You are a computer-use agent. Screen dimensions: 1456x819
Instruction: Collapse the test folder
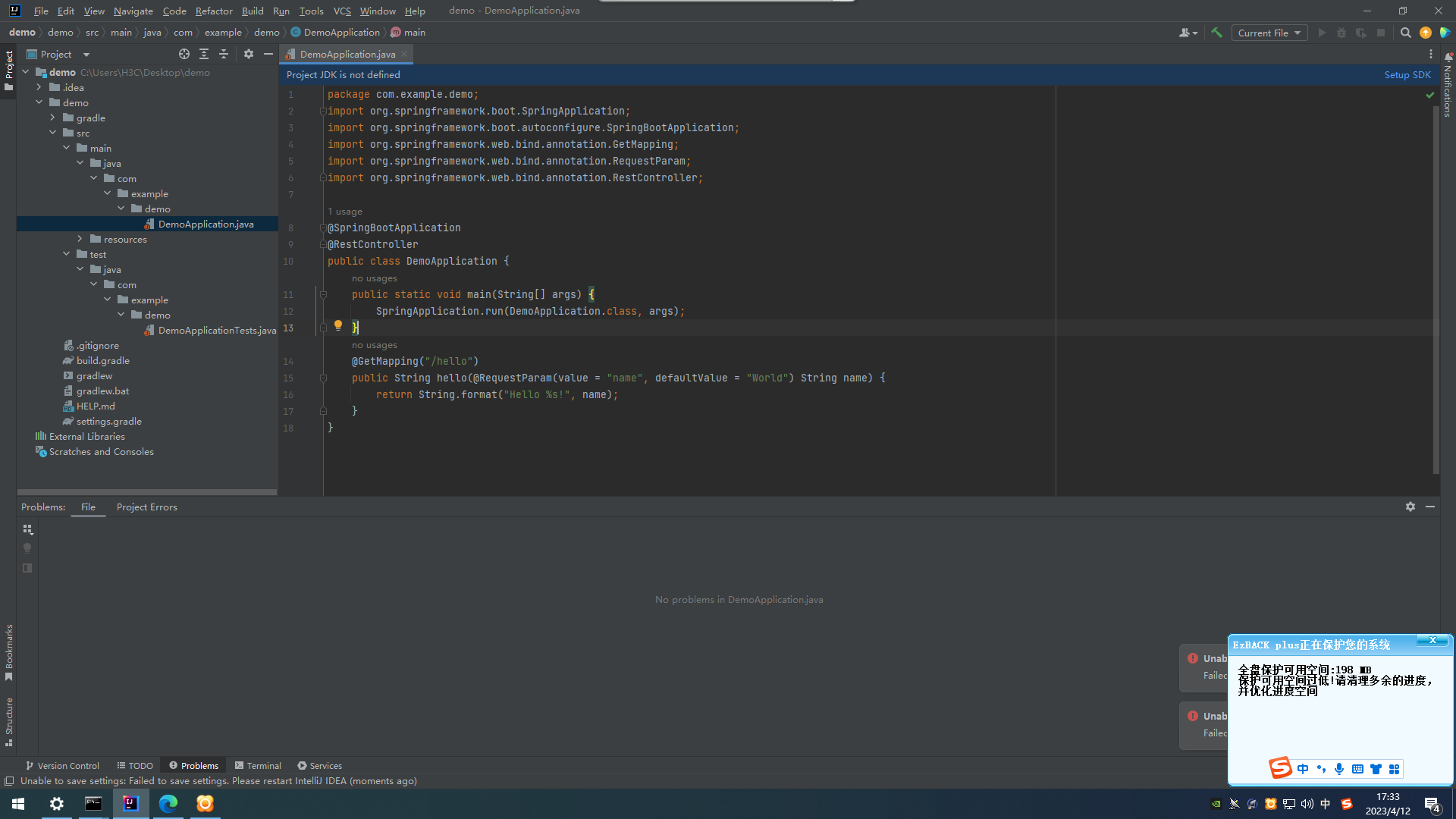click(x=66, y=254)
